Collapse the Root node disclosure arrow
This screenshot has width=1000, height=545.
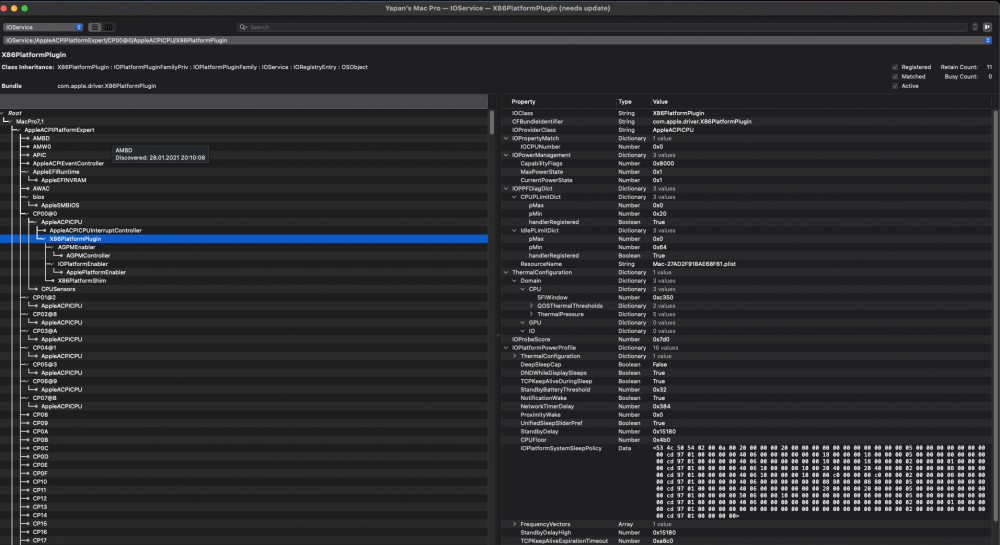click(3, 113)
